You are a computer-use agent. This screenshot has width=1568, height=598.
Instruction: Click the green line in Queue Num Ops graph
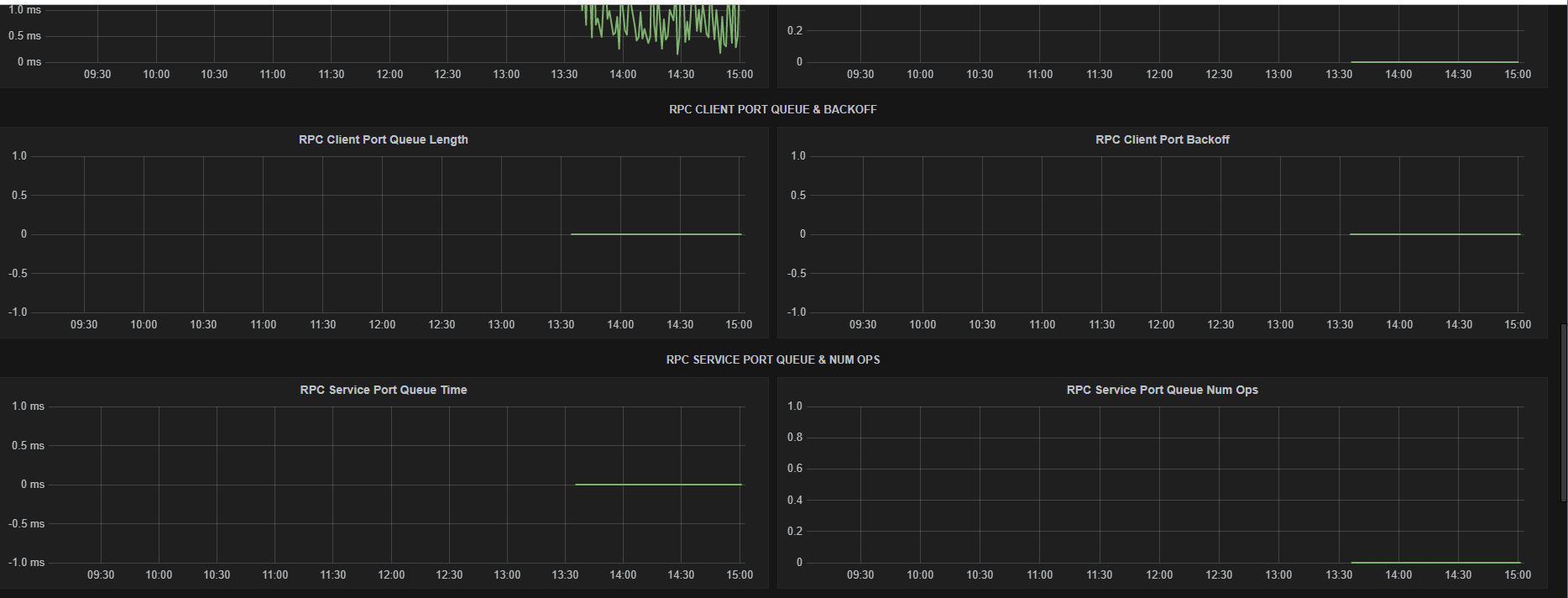tap(1435, 563)
